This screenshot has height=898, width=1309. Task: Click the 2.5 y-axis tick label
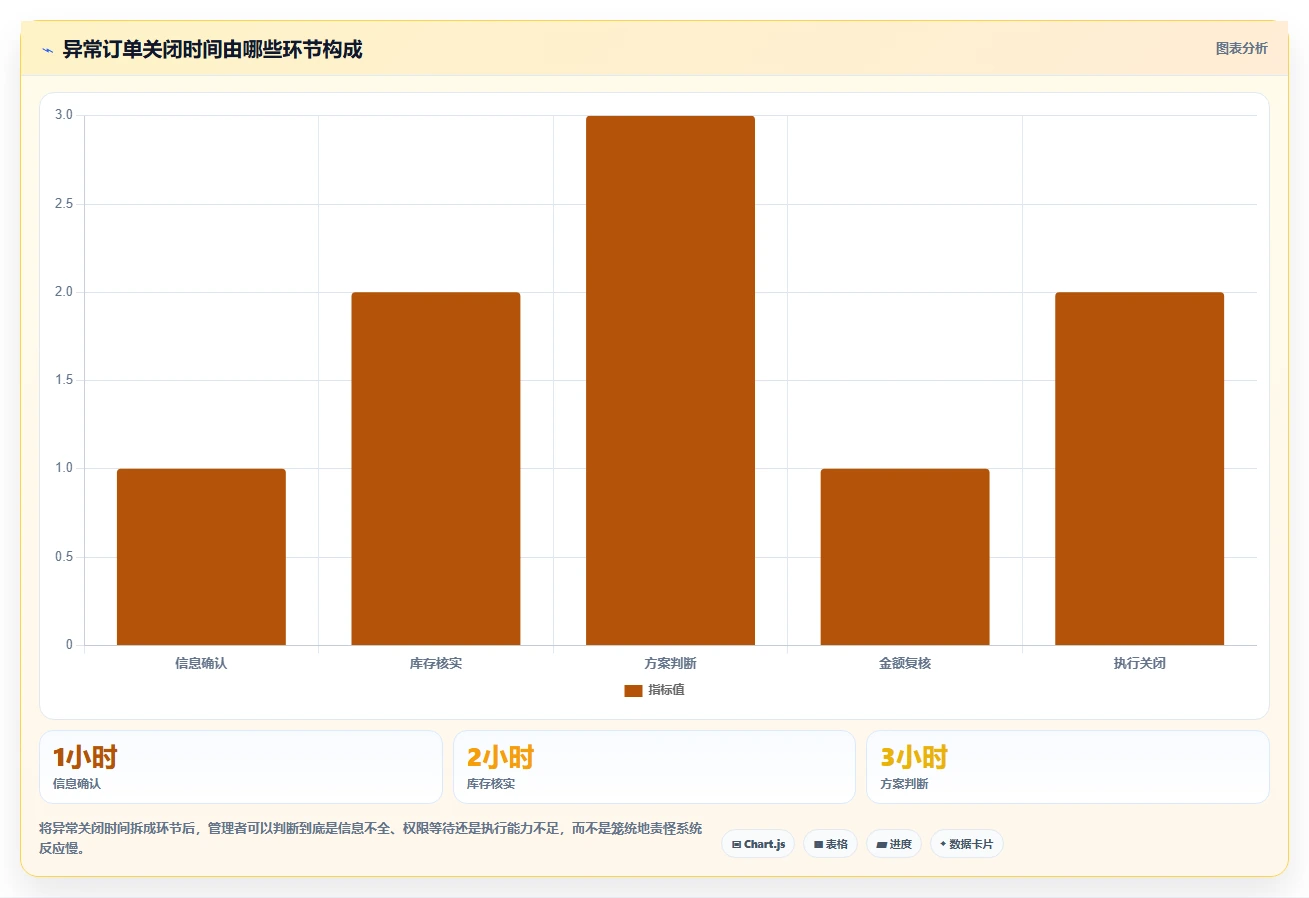(64, 204)
